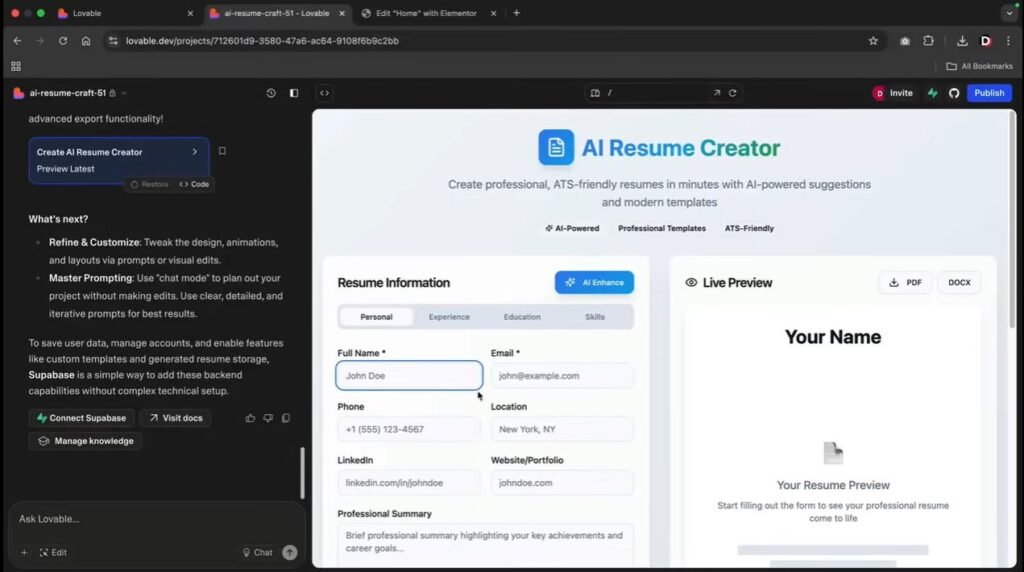Reload the browser page
The width and height of the screenshot is (1024, 572).
[x=63, y=40]
